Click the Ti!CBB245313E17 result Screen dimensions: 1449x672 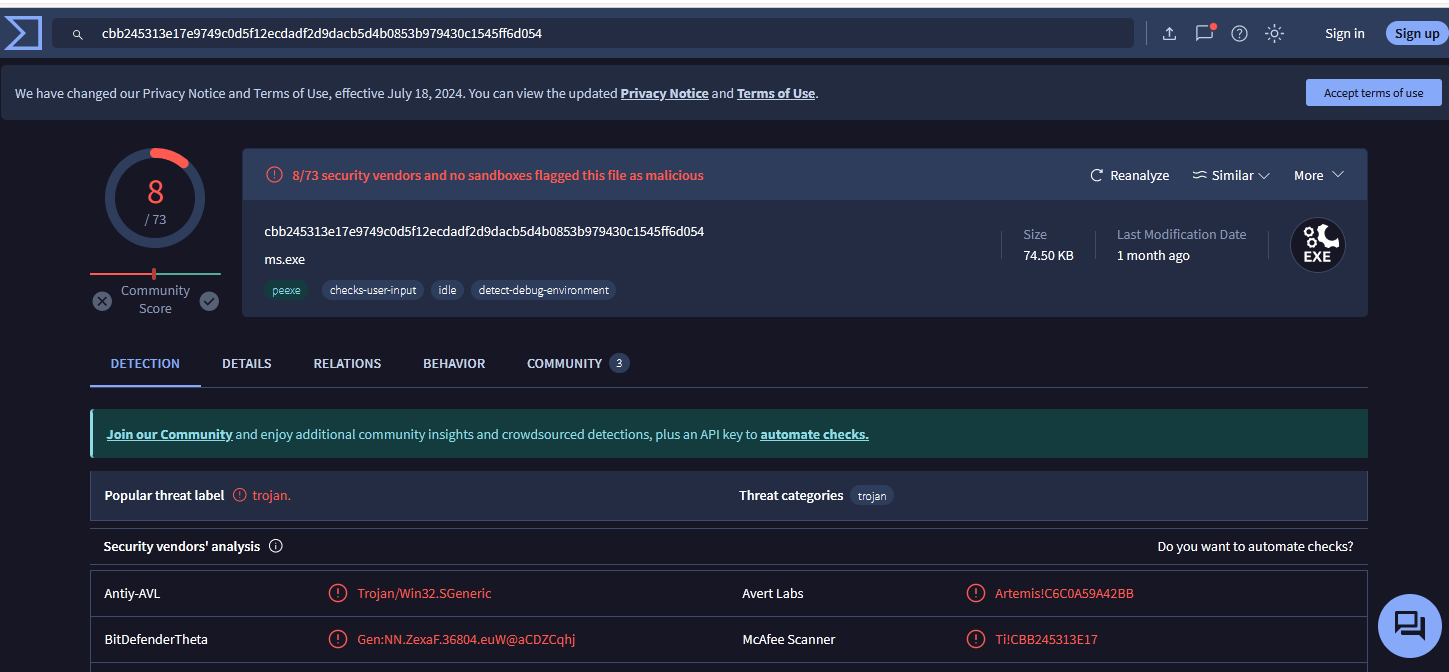point(1047,639)
